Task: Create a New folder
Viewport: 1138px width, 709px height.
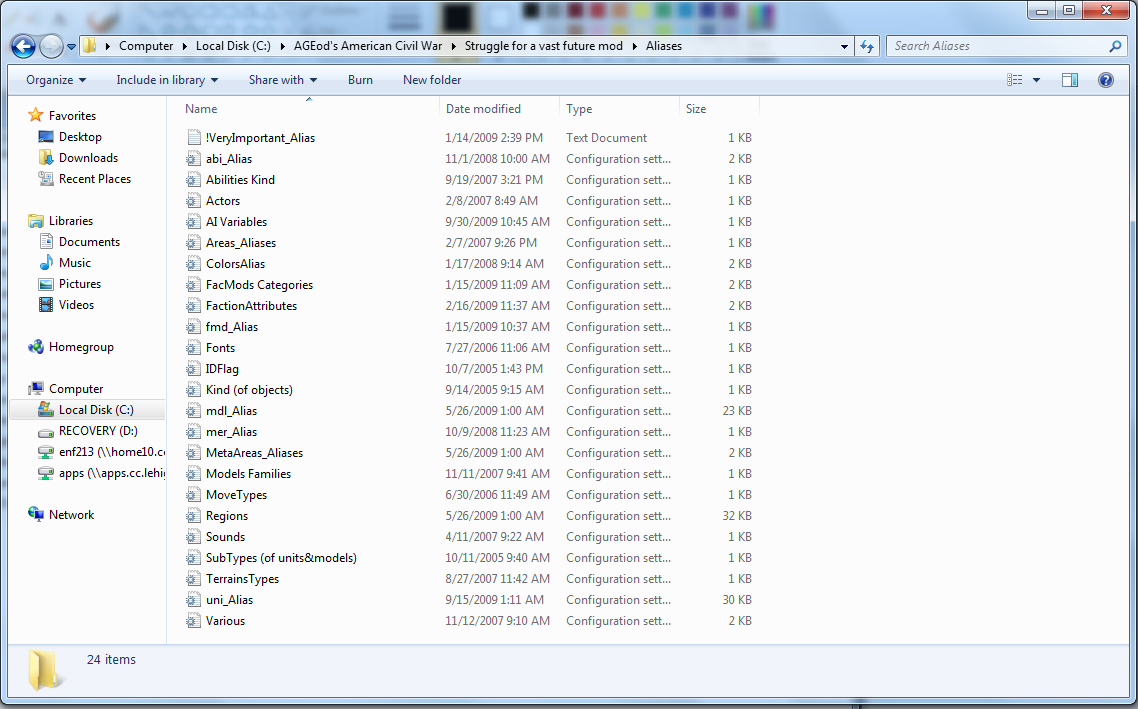Action: pos(432,80)
